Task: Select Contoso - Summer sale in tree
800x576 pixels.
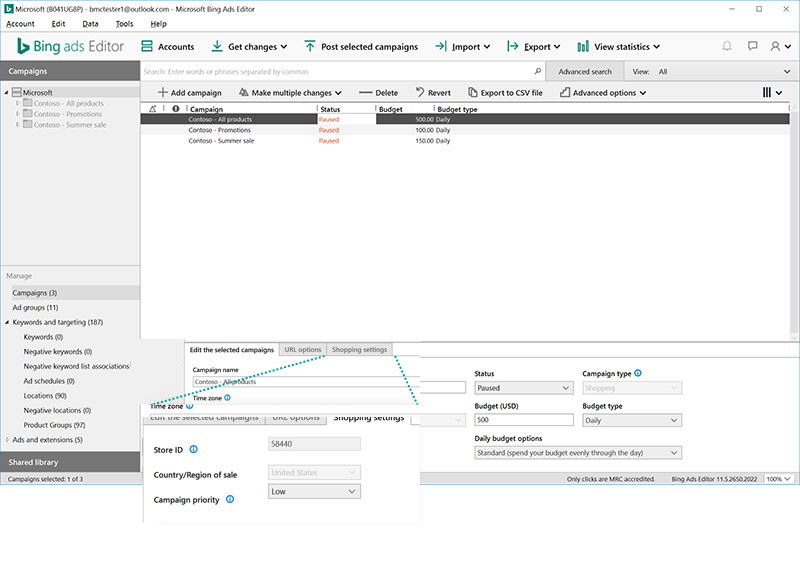Action: [70, 124]
